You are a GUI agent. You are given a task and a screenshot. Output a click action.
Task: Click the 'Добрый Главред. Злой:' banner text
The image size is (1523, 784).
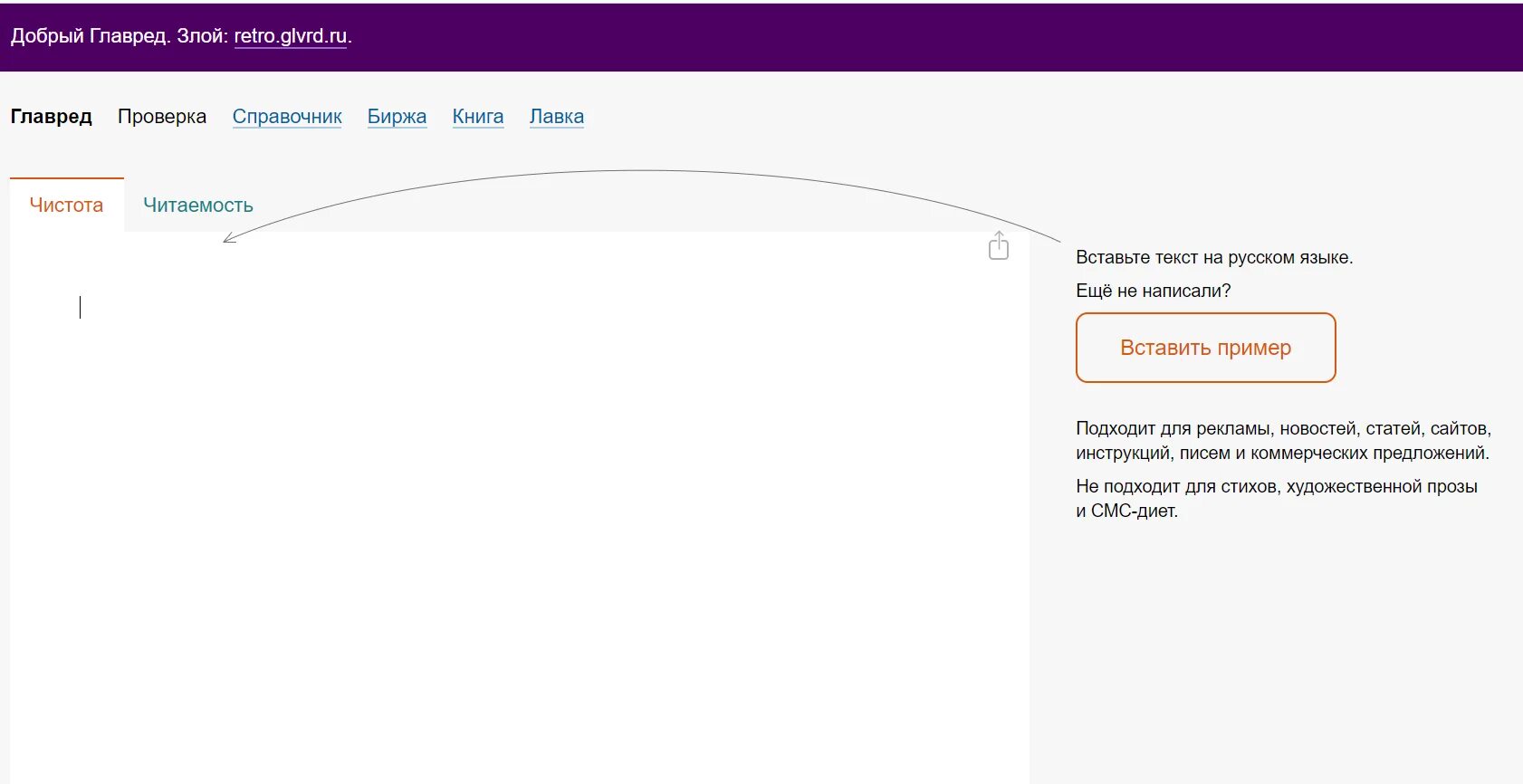pyautogui.click(x=120, y=36)
